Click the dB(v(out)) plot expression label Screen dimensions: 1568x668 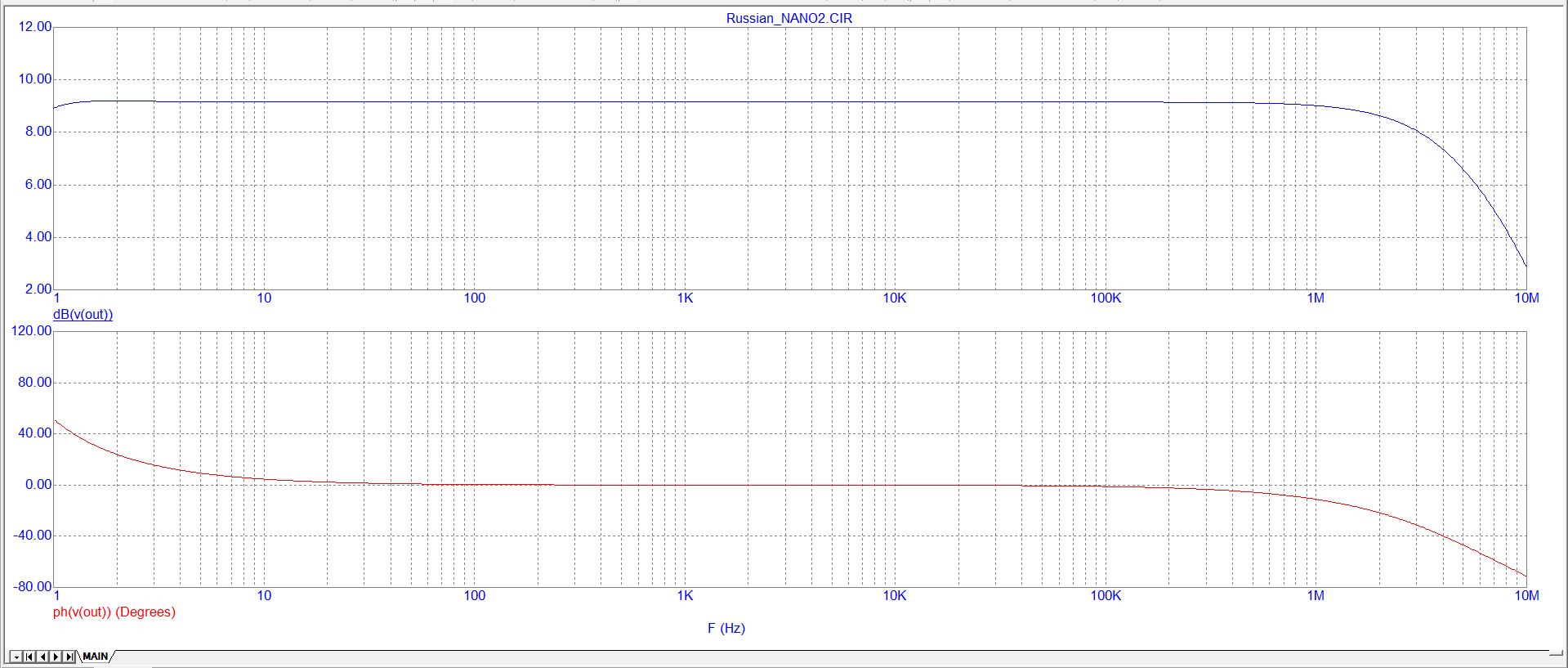(83, 315)
